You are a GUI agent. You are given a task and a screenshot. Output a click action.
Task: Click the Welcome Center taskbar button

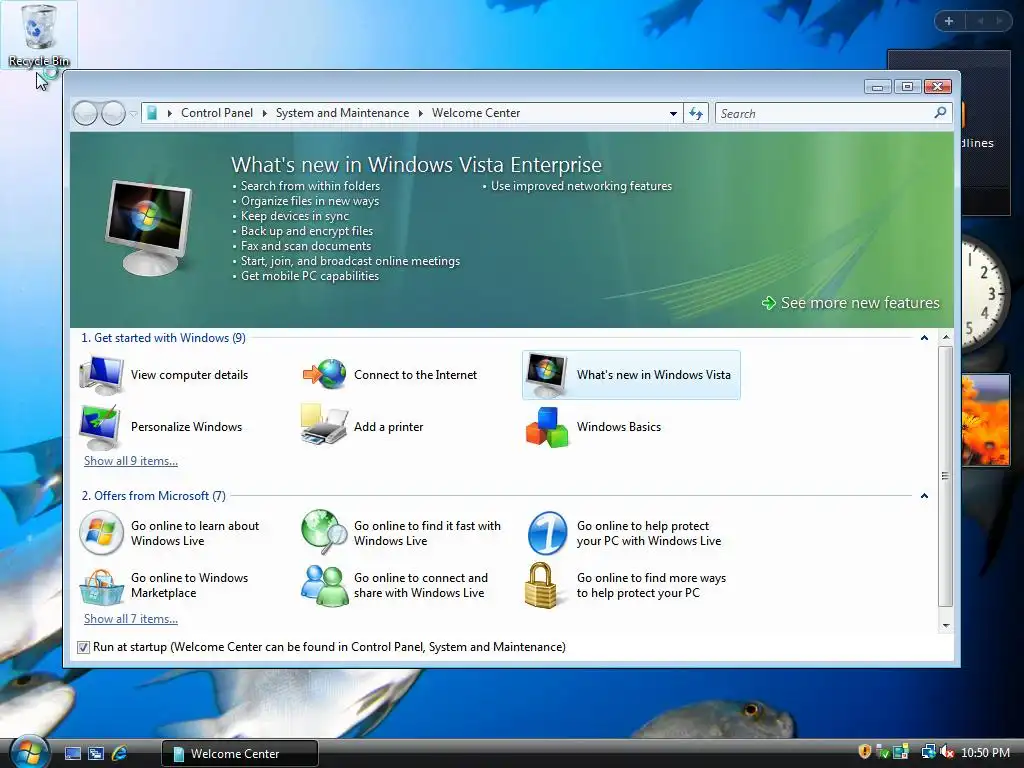(240, 754)
